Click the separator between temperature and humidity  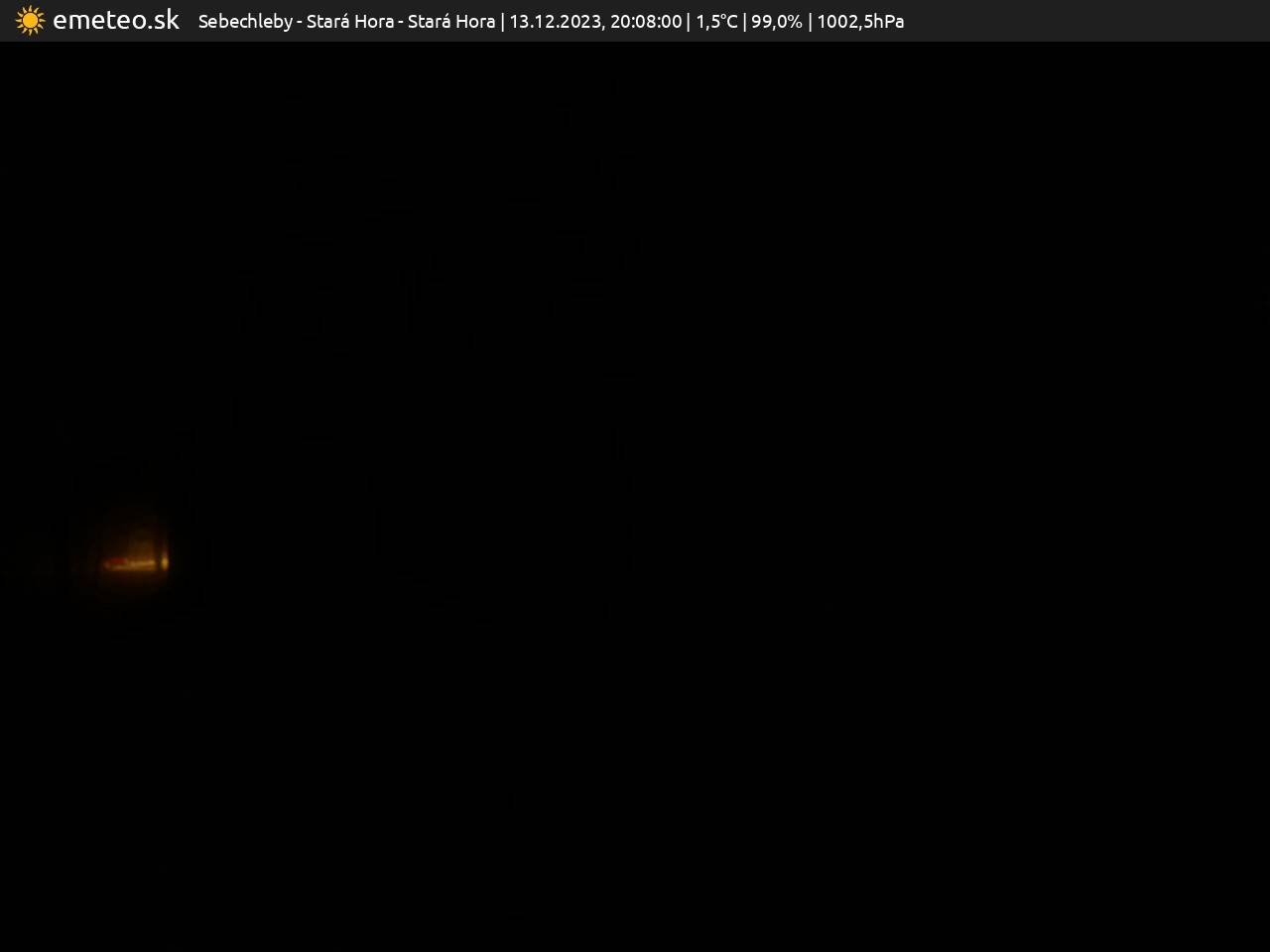(745, 22)
